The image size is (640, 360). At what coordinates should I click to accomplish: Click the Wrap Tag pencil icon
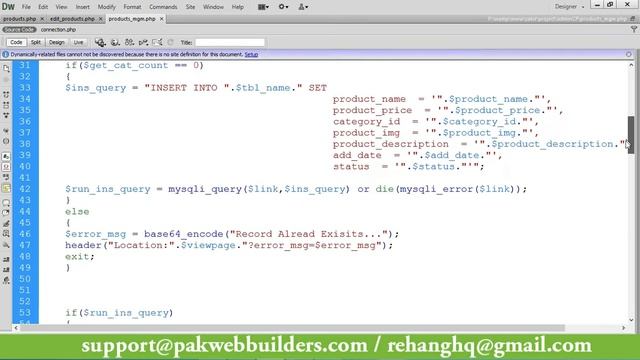[x=6, y=223]
